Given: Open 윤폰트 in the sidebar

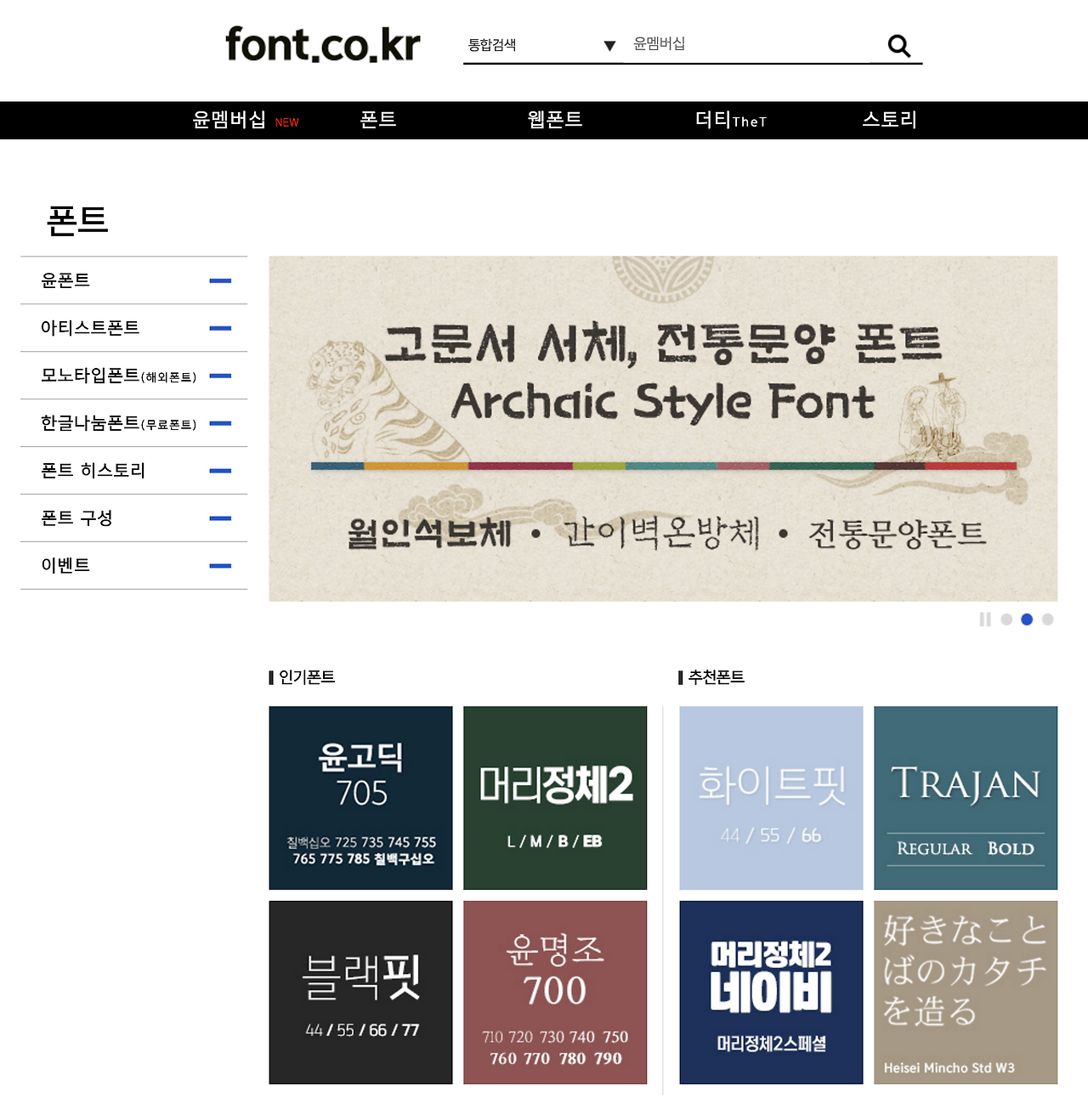Looking at the screenshot, I should click(x=65, y=280).
